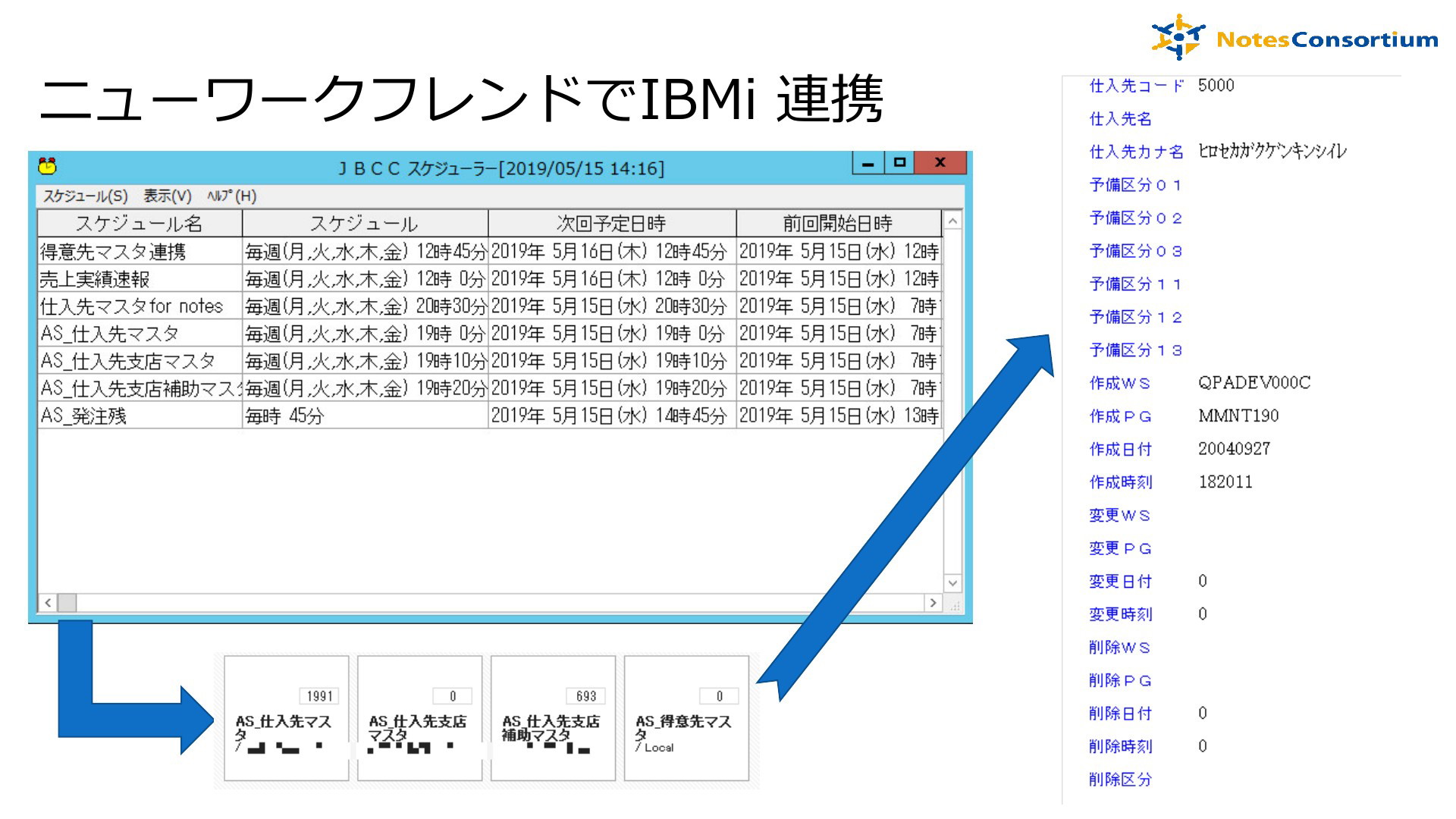Click the 前回開始日時 column header
The image size is (1456, 819).
(x=838, y=224)
